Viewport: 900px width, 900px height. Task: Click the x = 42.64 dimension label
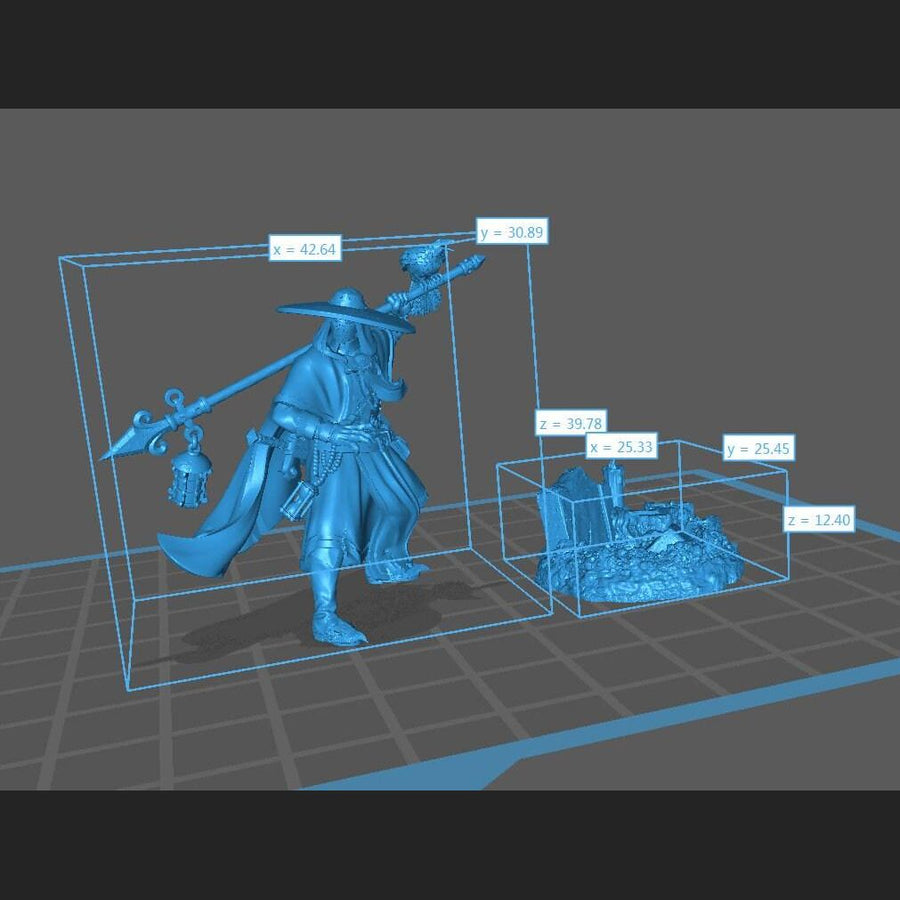pyautogui.click(x=305, y=249)
